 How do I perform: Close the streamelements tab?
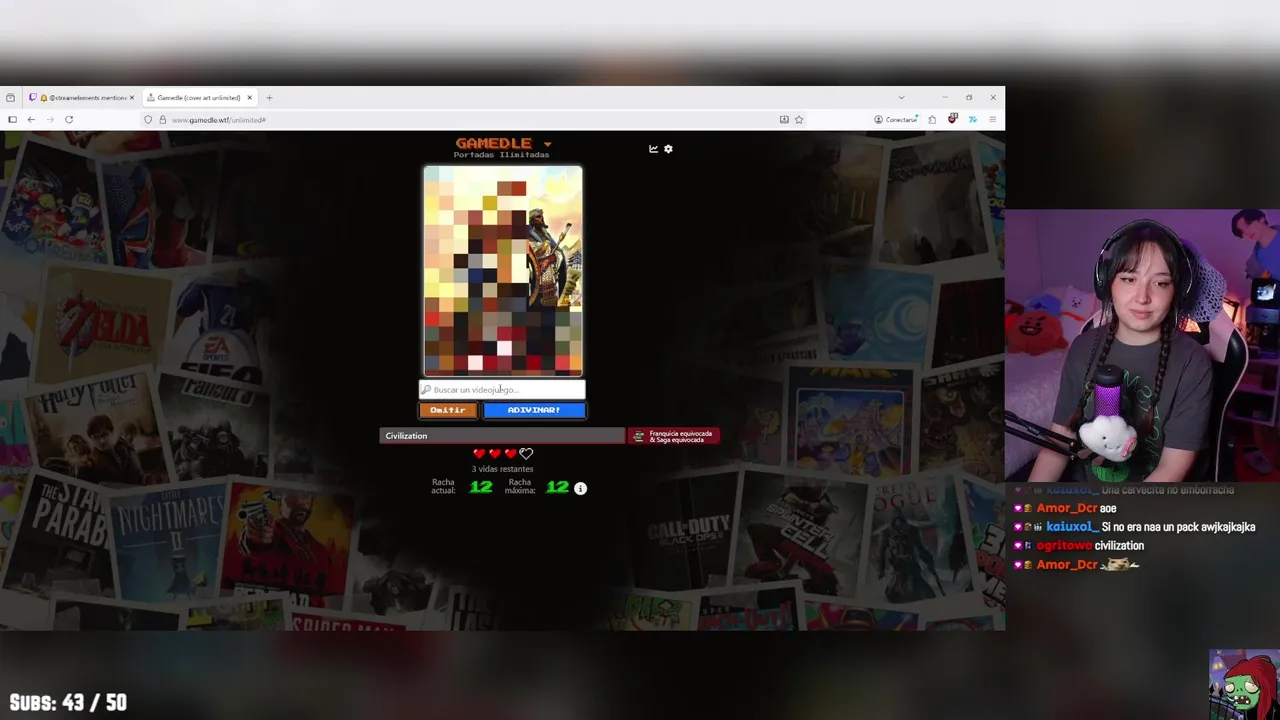pyautogui.click(x=131, y=98)
